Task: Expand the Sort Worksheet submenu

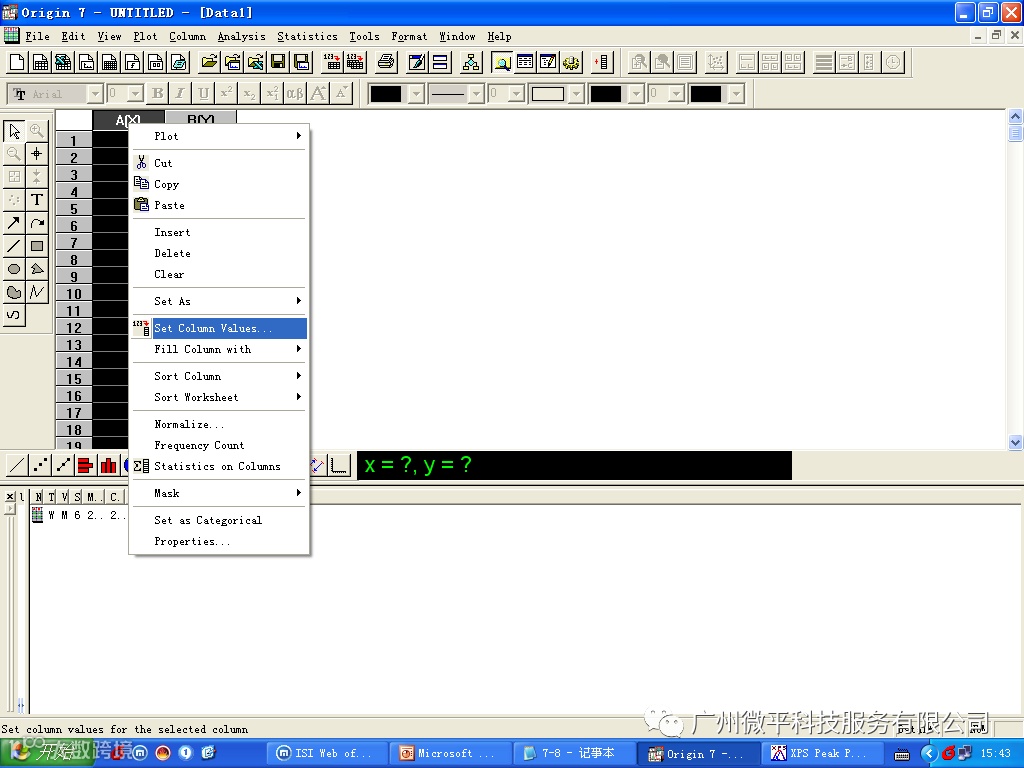Action: [x=219, y=397]
